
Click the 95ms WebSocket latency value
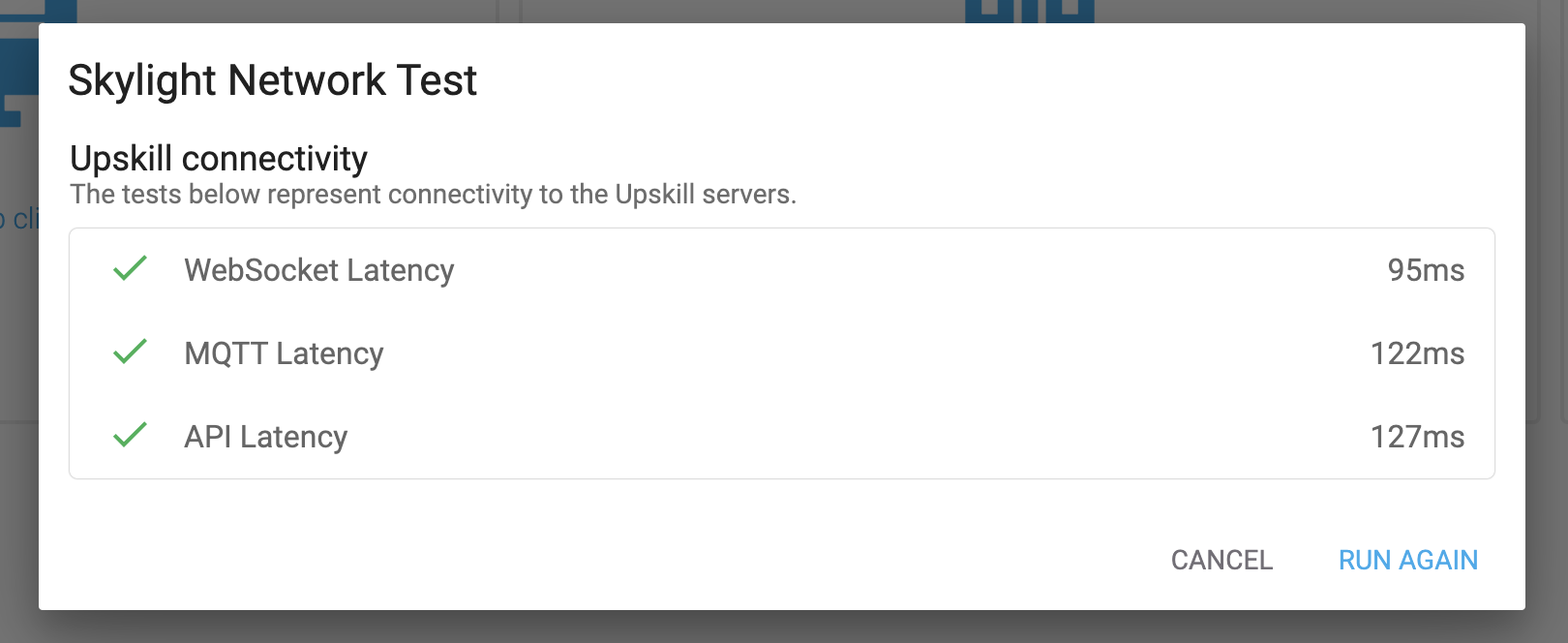tap(1426, 270)
